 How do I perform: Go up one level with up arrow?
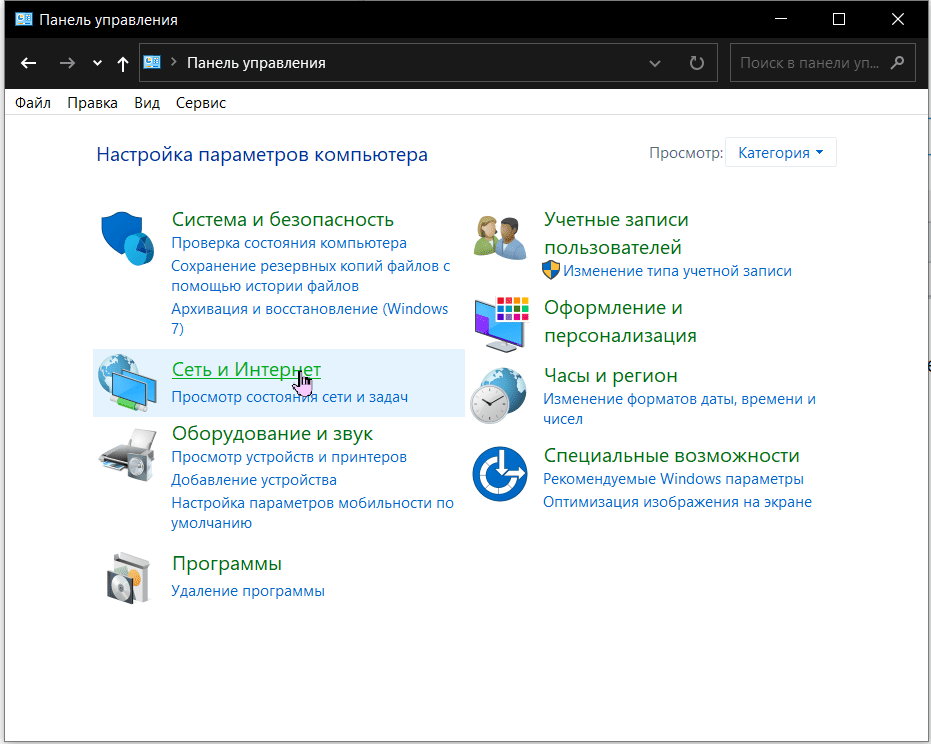click(123, 63)
